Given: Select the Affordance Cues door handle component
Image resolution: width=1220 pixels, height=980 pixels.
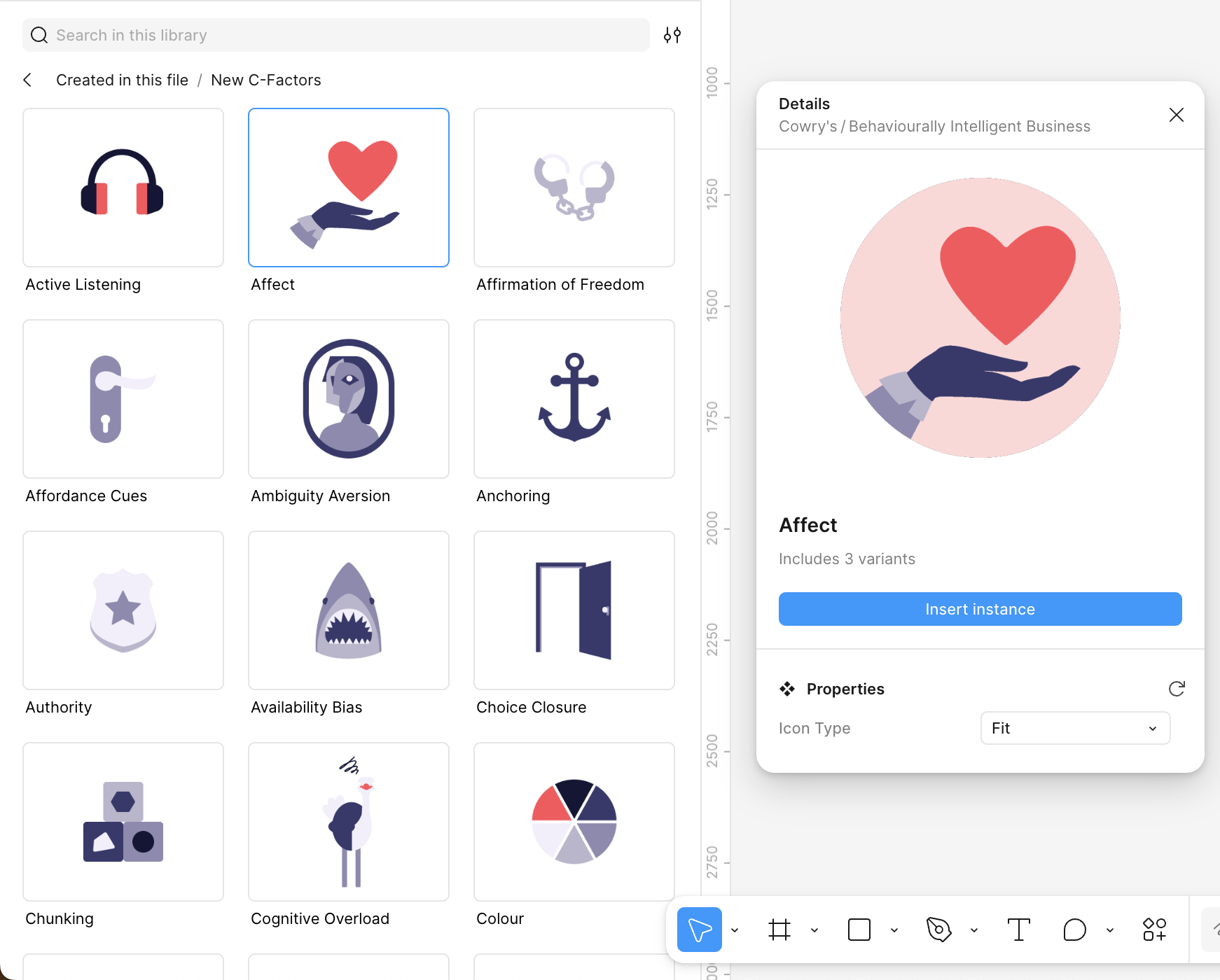Looking at the screenshot, I should click(x=123, y=399).
